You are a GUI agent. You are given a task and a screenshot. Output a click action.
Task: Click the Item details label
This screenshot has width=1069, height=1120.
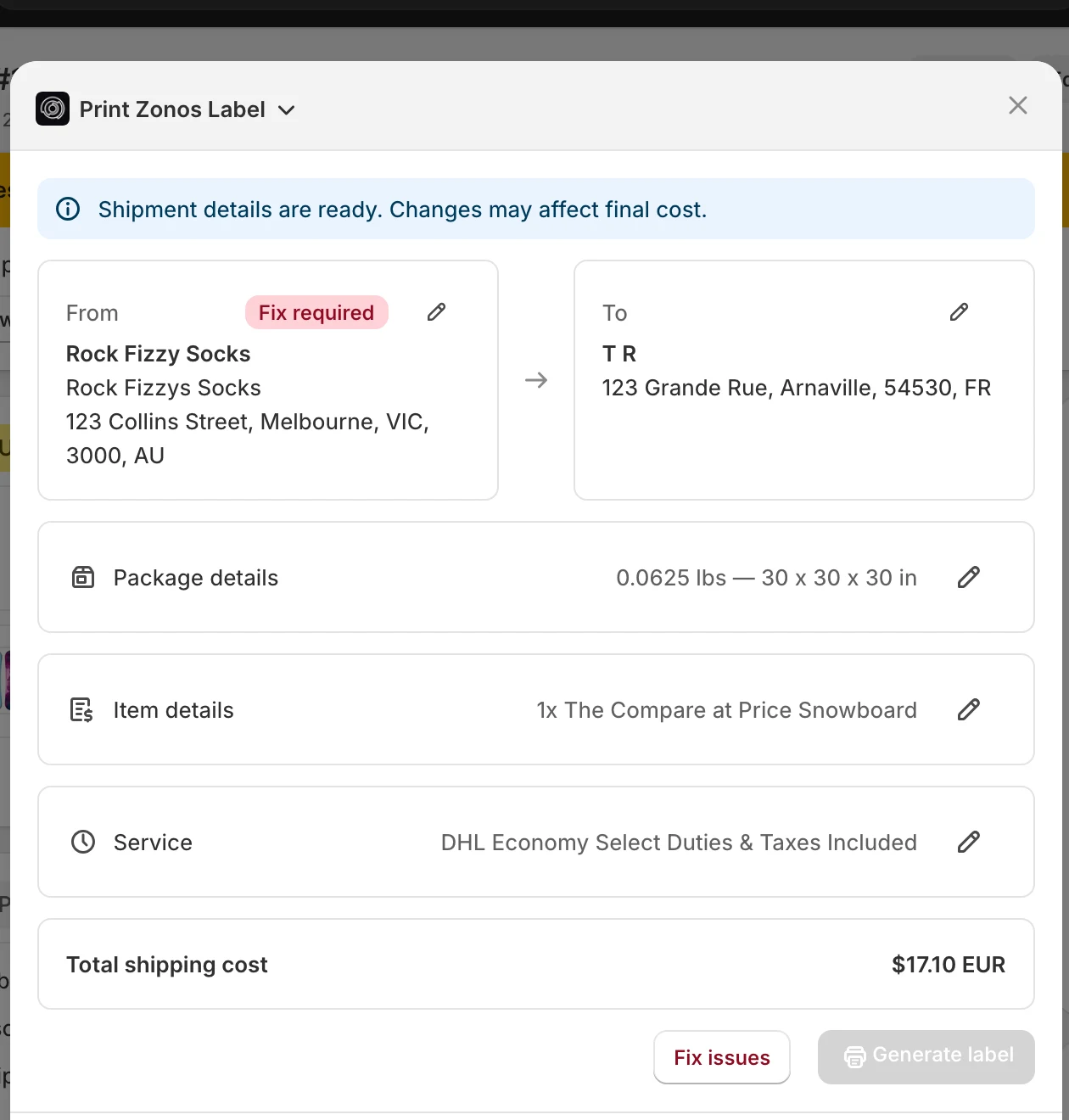174,710
